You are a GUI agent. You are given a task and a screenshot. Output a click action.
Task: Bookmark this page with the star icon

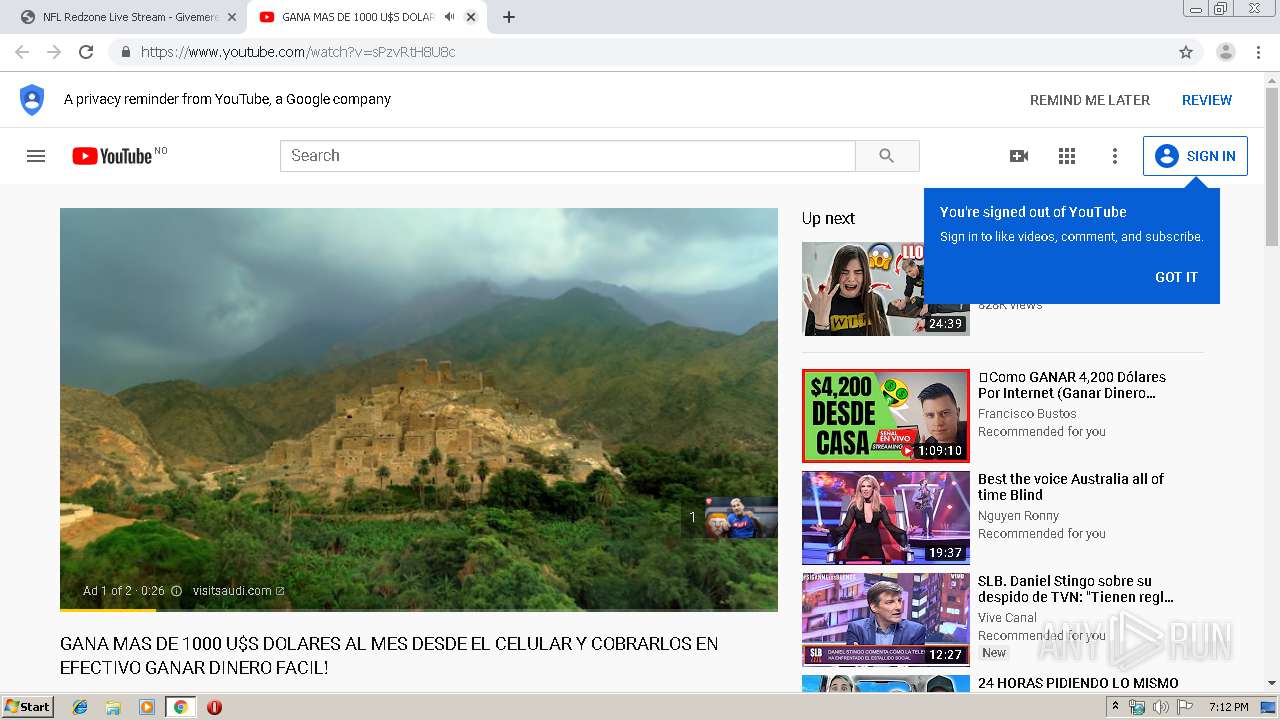(x=1186, y=52)
